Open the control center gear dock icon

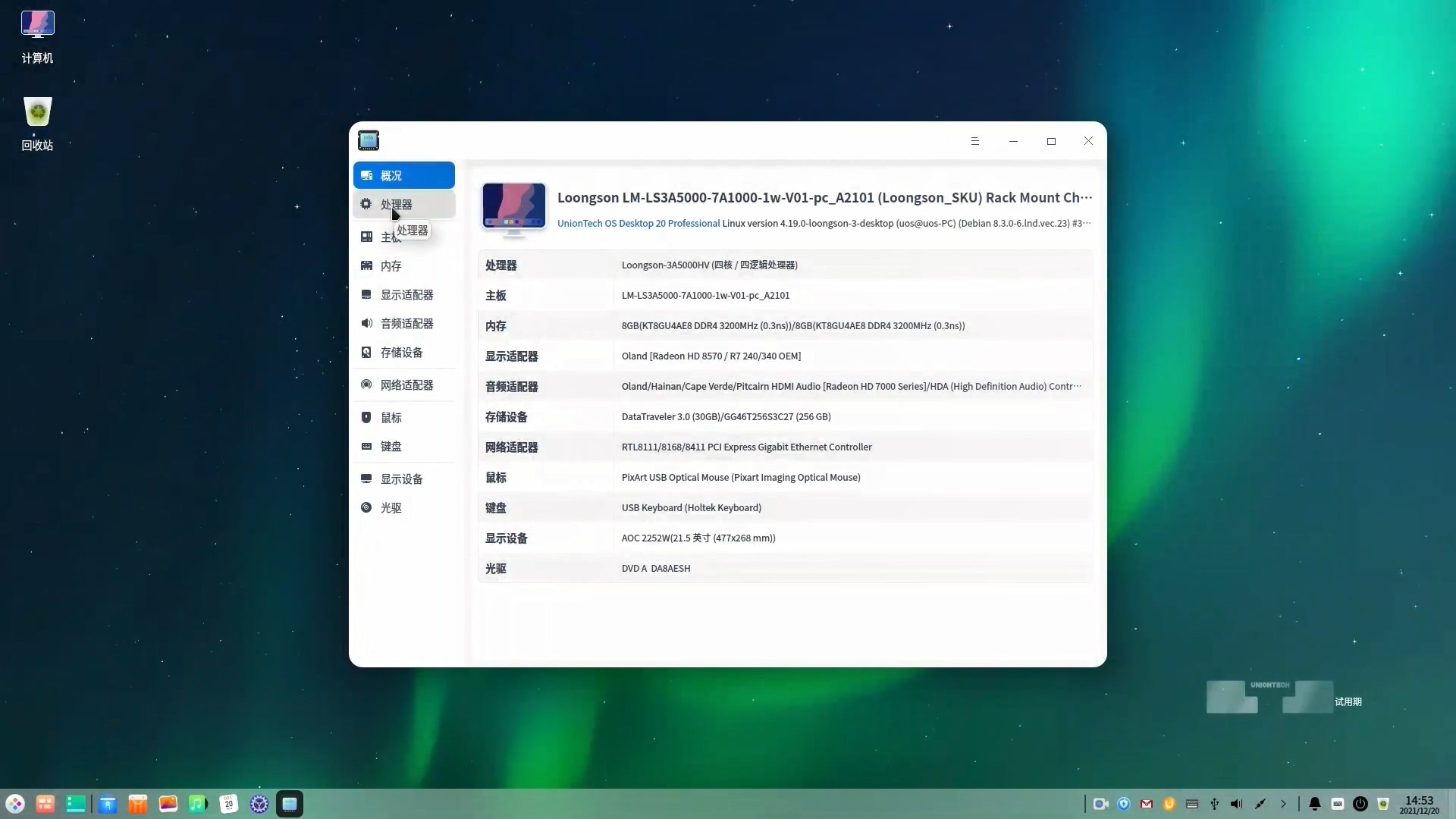coord(259,804)
